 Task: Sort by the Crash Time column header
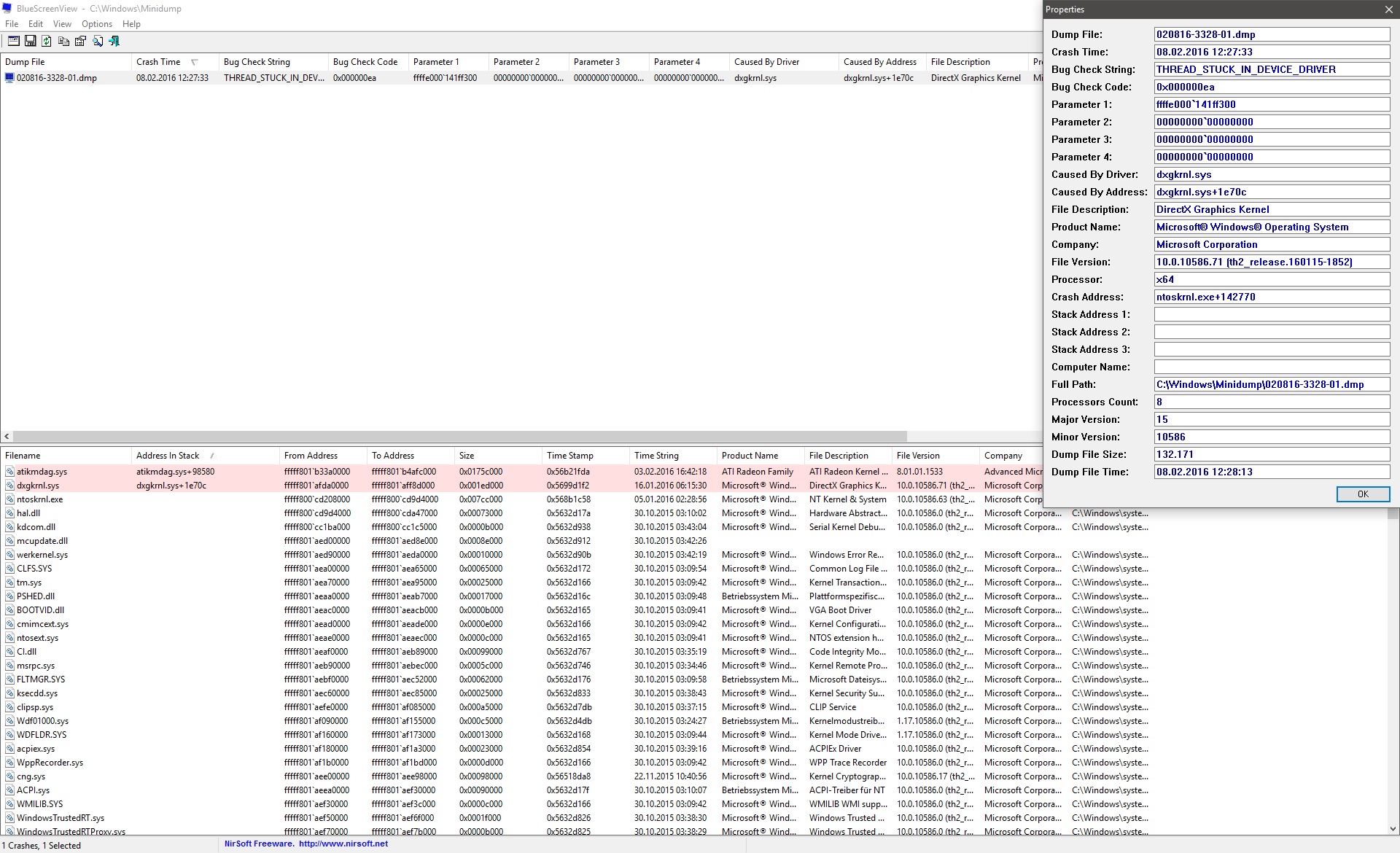[x=158, y=62]
